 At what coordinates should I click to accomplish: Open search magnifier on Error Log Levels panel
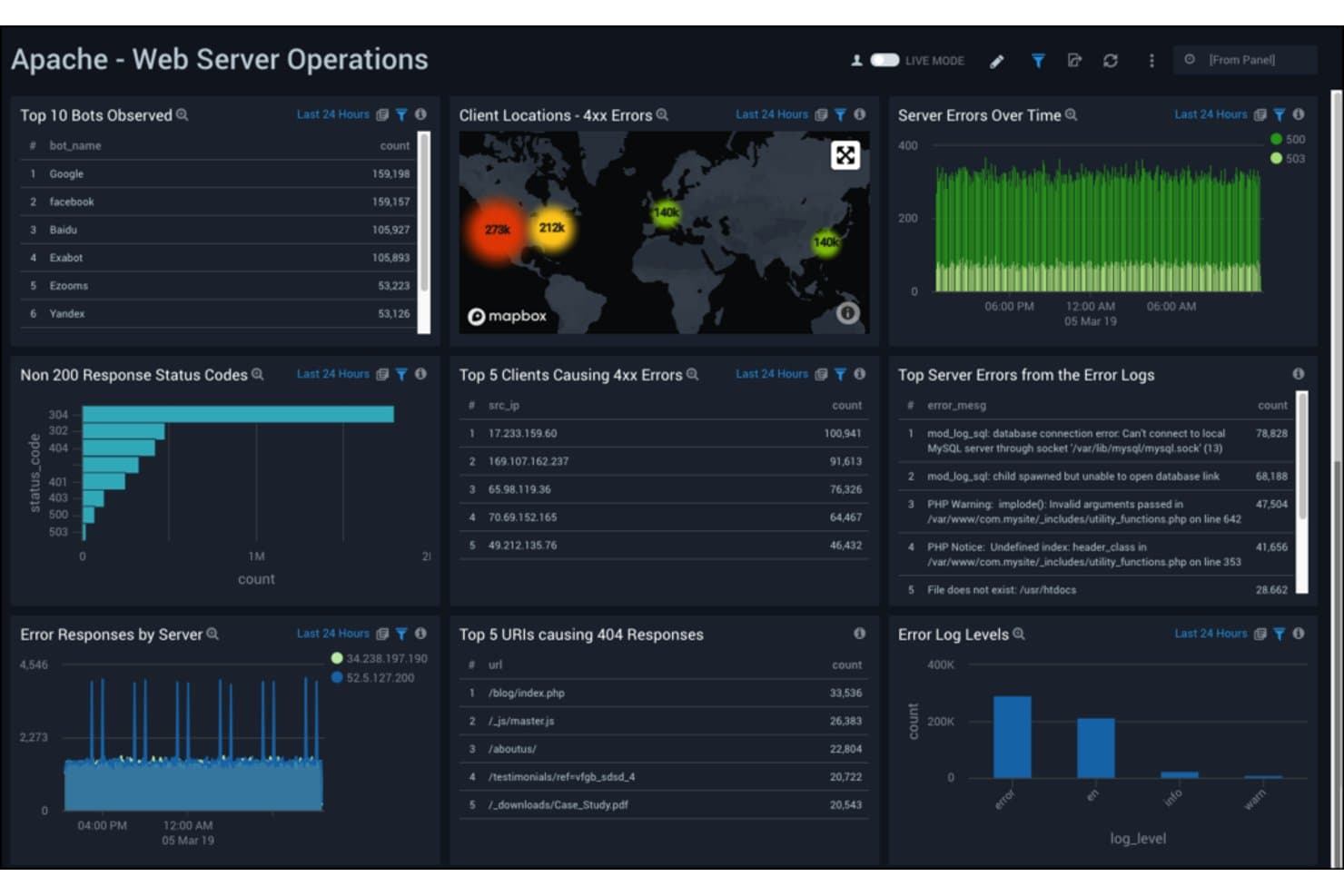pyautogui.click(x=1019, y=634)
